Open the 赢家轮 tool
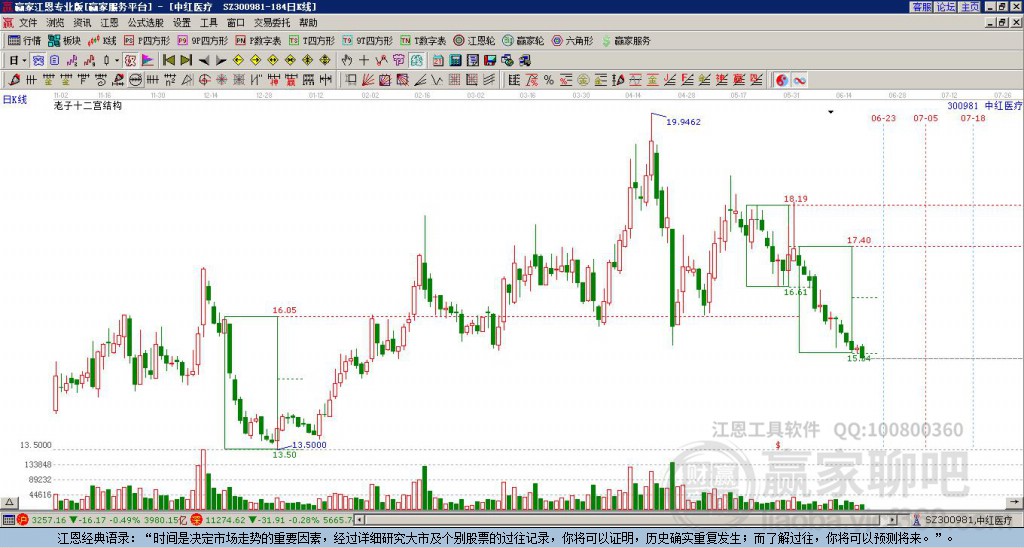 click(x=523, y=41)
